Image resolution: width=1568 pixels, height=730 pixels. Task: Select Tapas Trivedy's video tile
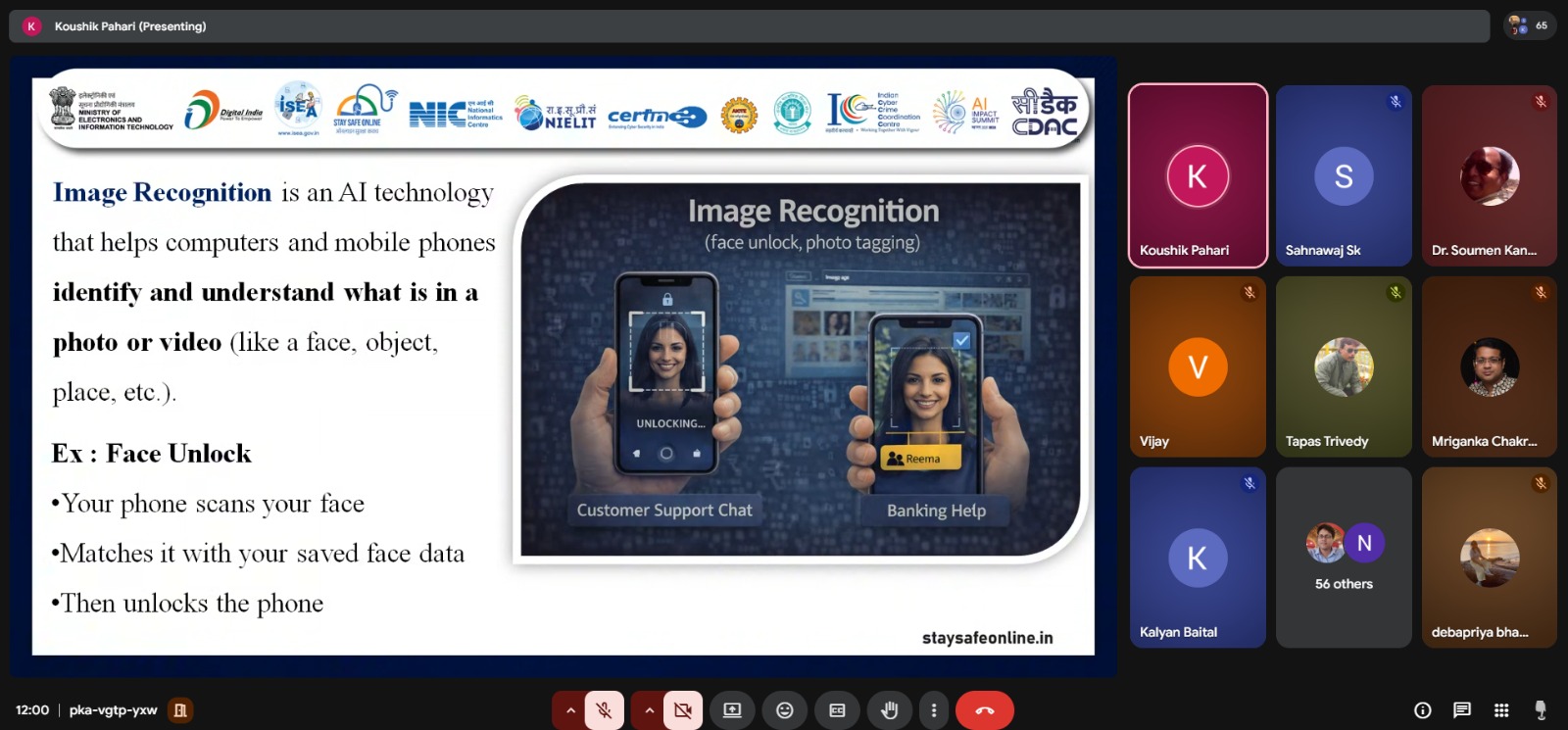point(1344,366)
